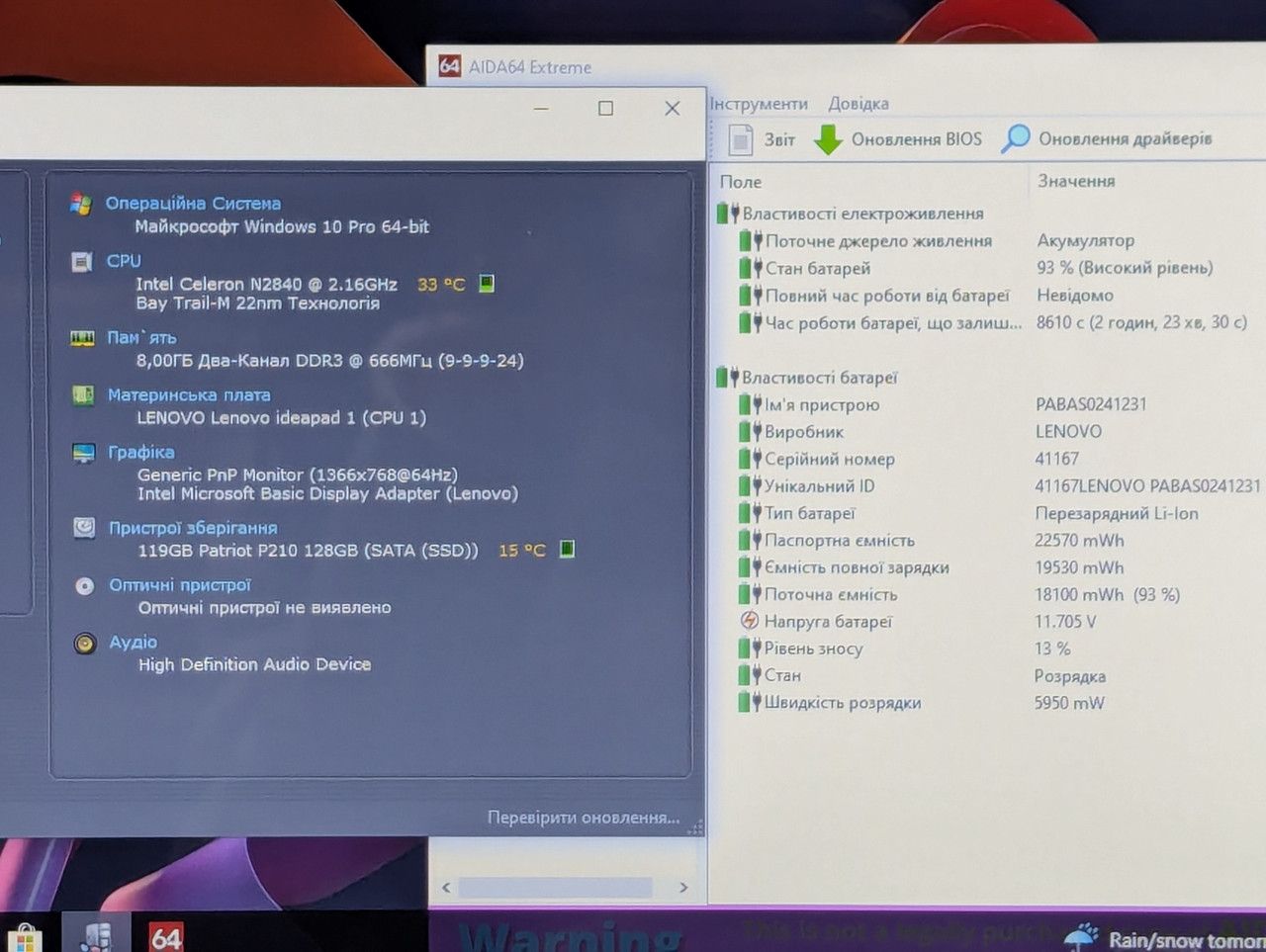Image resolution: width=1266 pixels, height=952 pixels.
Task: Click the magnifier Оновлення драйверів icon
Action: (x=1016, y=138)
